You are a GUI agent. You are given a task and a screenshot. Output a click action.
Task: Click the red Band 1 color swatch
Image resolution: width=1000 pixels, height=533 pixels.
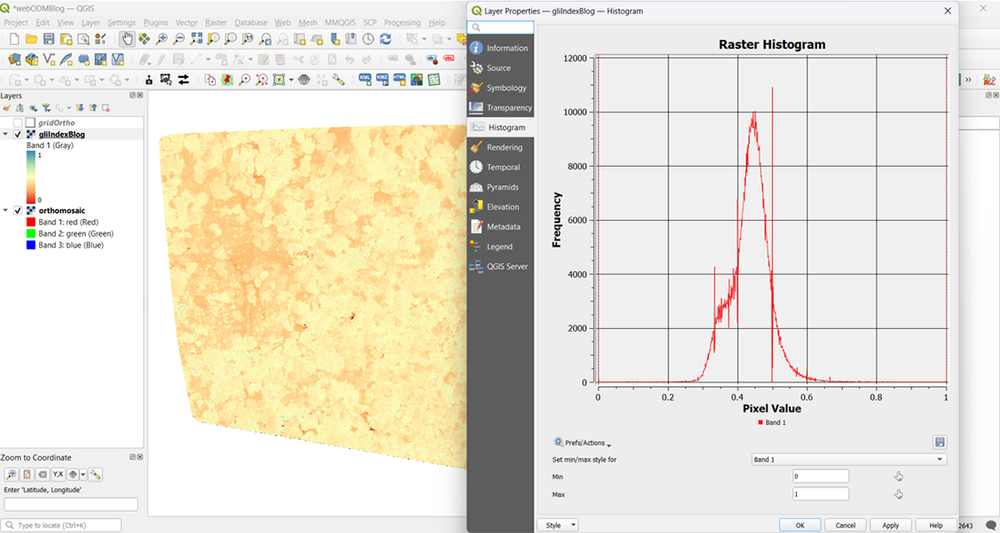click(x=31, y=223)
